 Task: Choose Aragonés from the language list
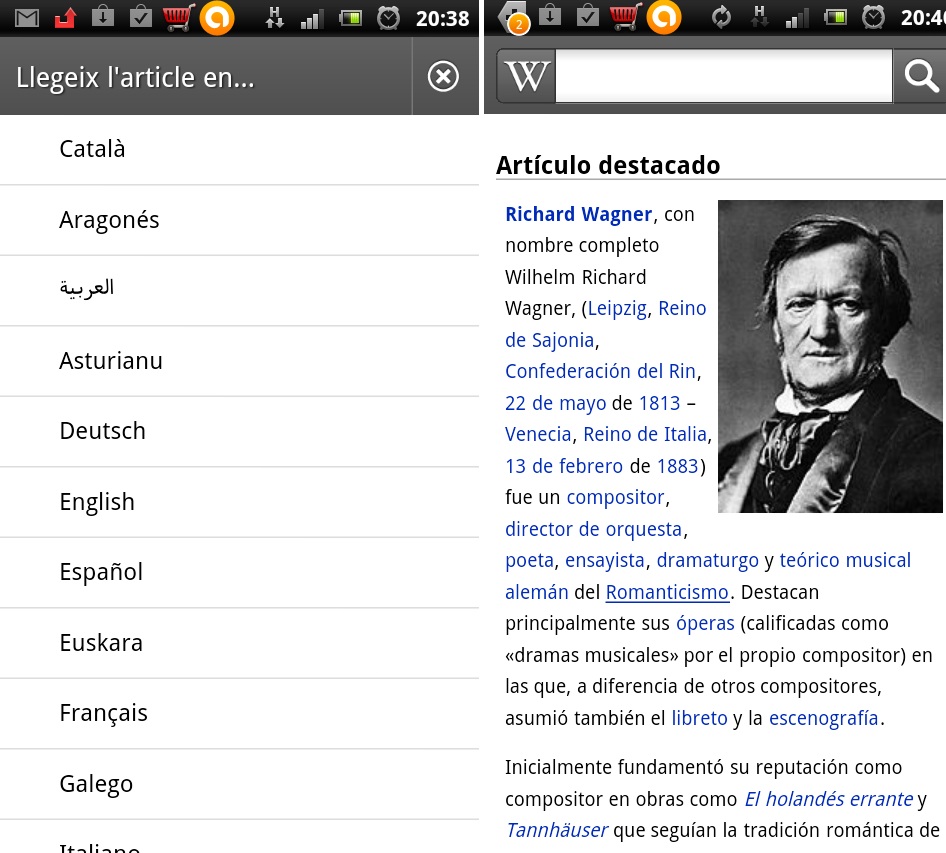[x=240, y=220]
